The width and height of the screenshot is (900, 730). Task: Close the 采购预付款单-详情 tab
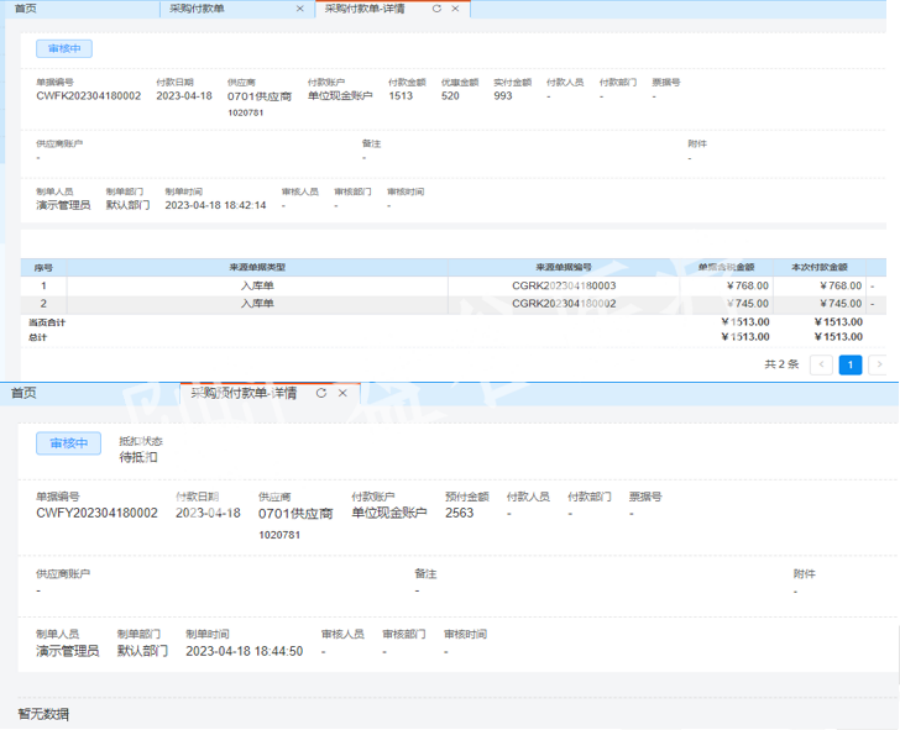(343, 393)
